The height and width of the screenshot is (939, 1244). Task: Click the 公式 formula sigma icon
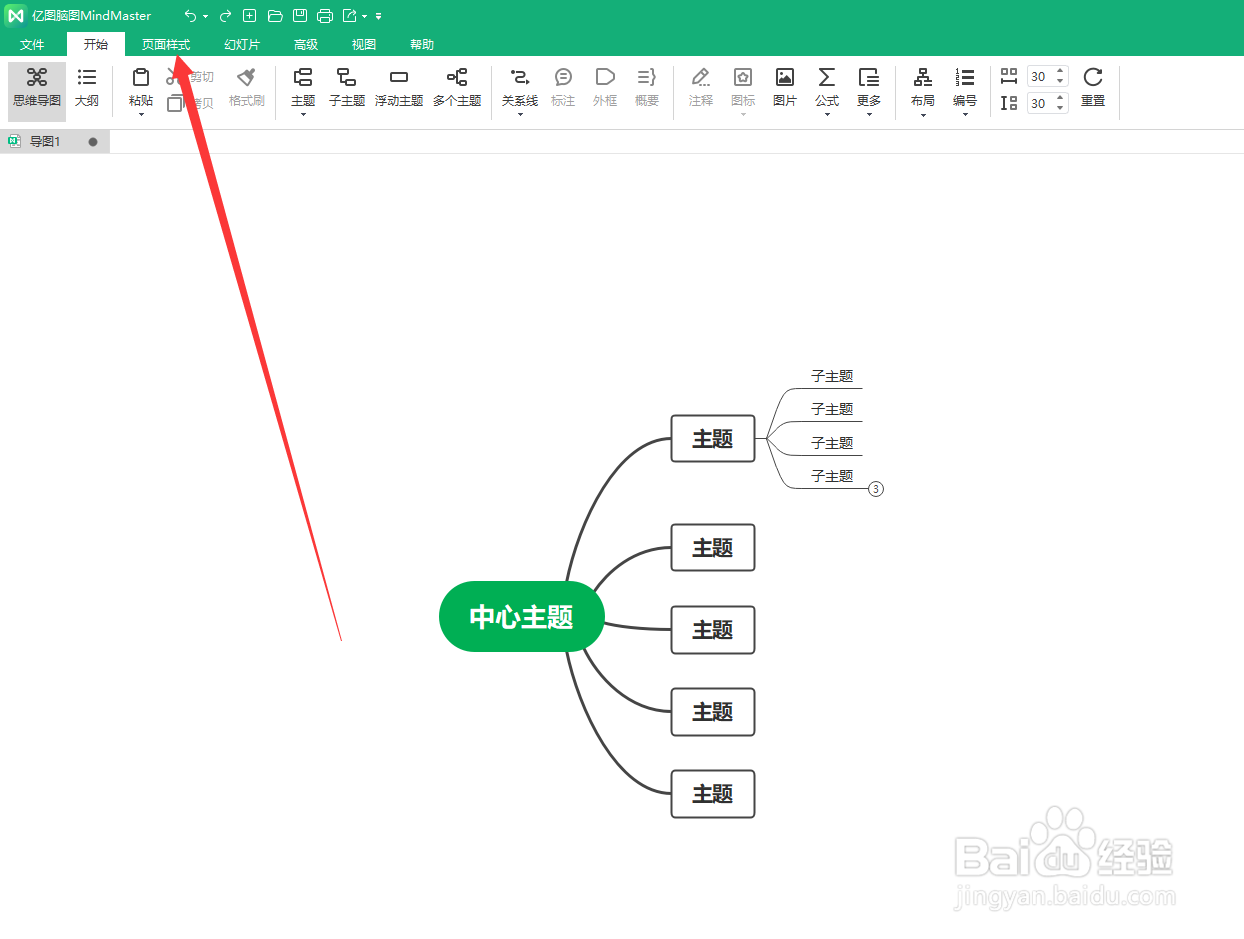[x=827, y=78]
